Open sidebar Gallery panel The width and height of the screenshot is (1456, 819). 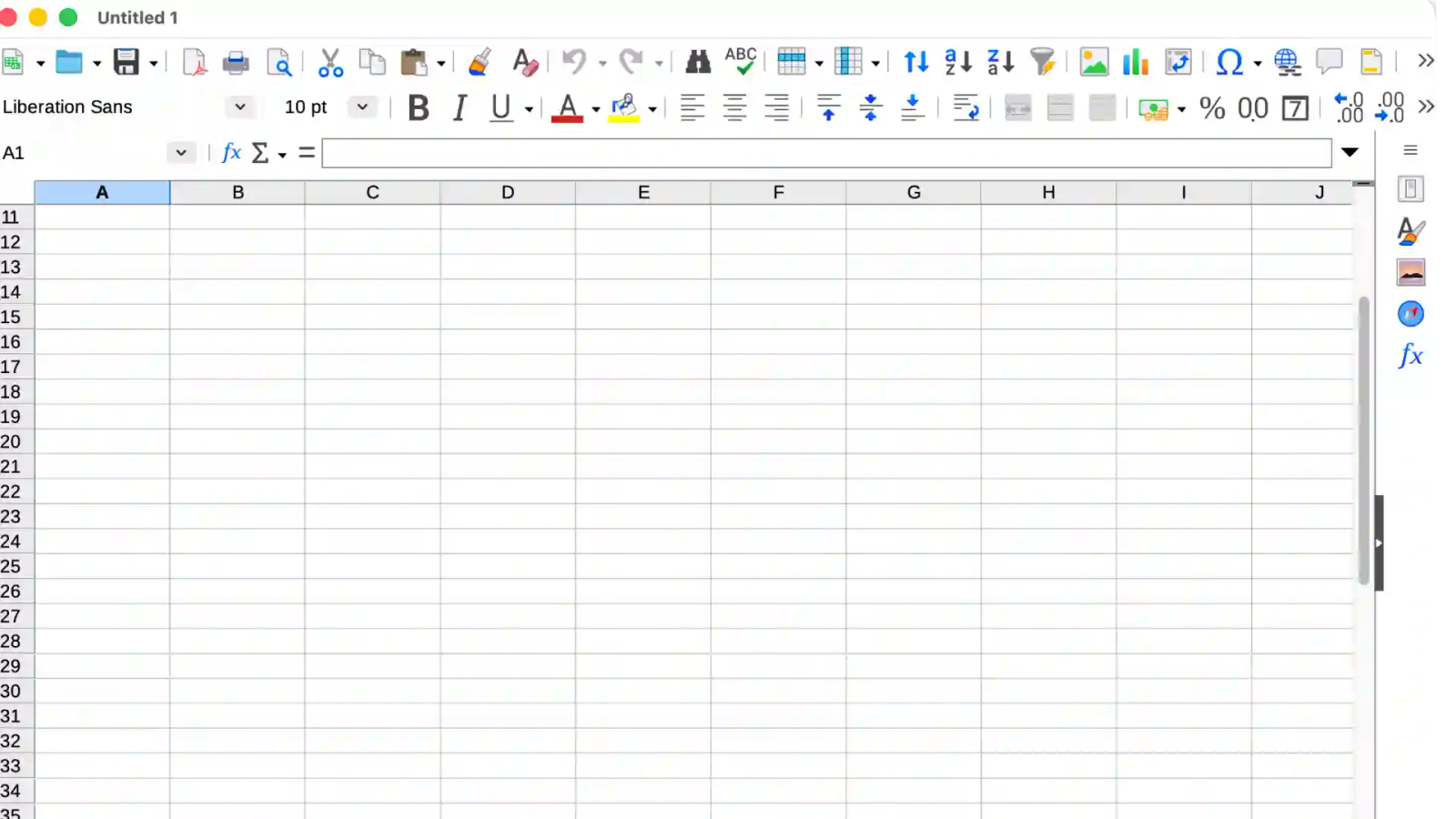1410,272
